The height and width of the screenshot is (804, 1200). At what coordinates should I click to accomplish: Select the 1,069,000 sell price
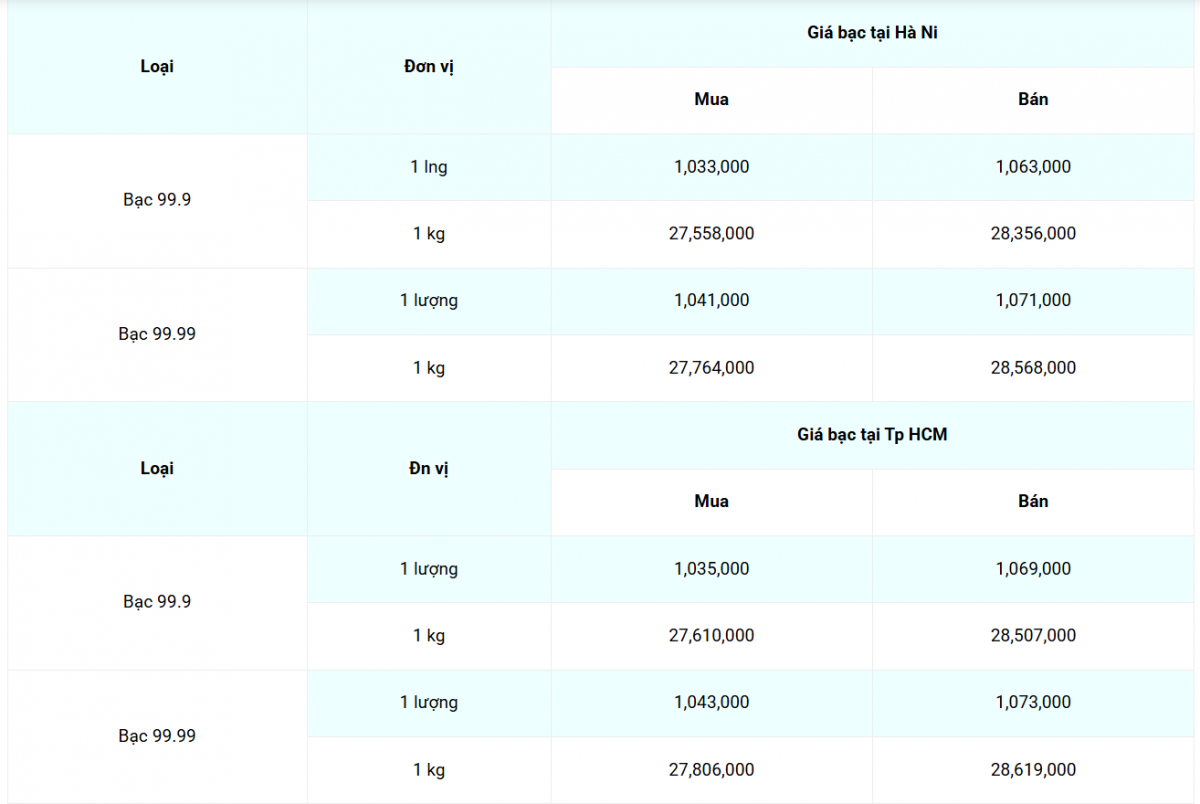point(1033,569)
